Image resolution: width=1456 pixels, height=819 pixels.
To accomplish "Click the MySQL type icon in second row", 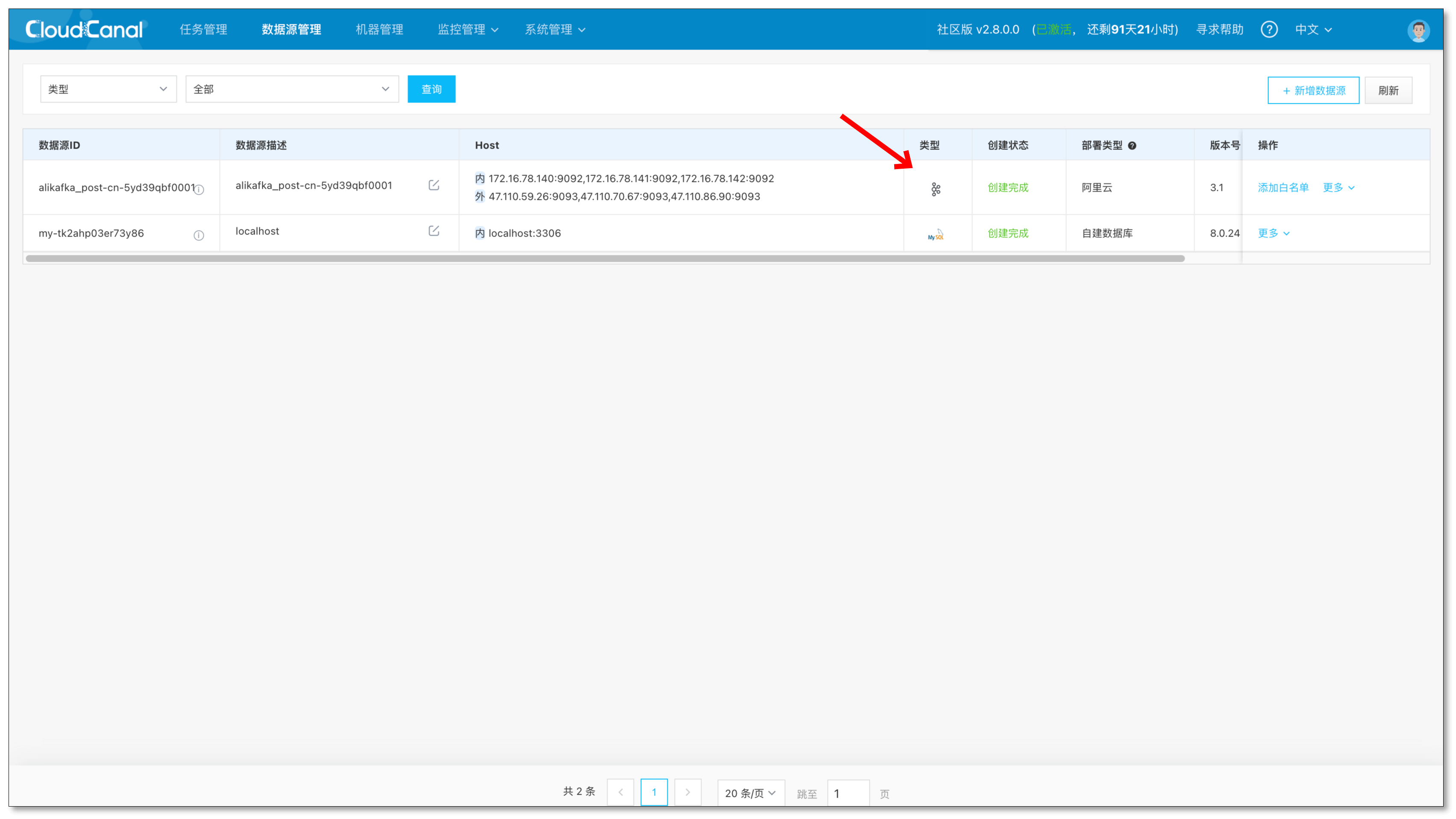I will (x=936, y=234).
